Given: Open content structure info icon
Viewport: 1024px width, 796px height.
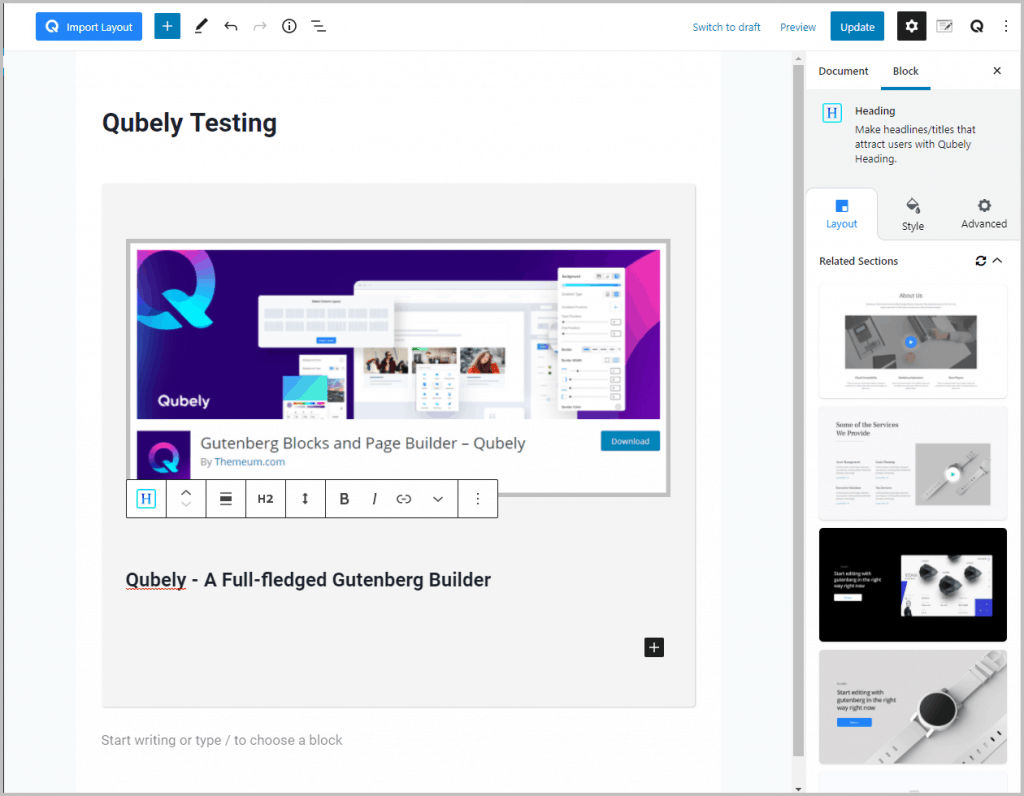Looking at the screenshot, I should 289,26.
